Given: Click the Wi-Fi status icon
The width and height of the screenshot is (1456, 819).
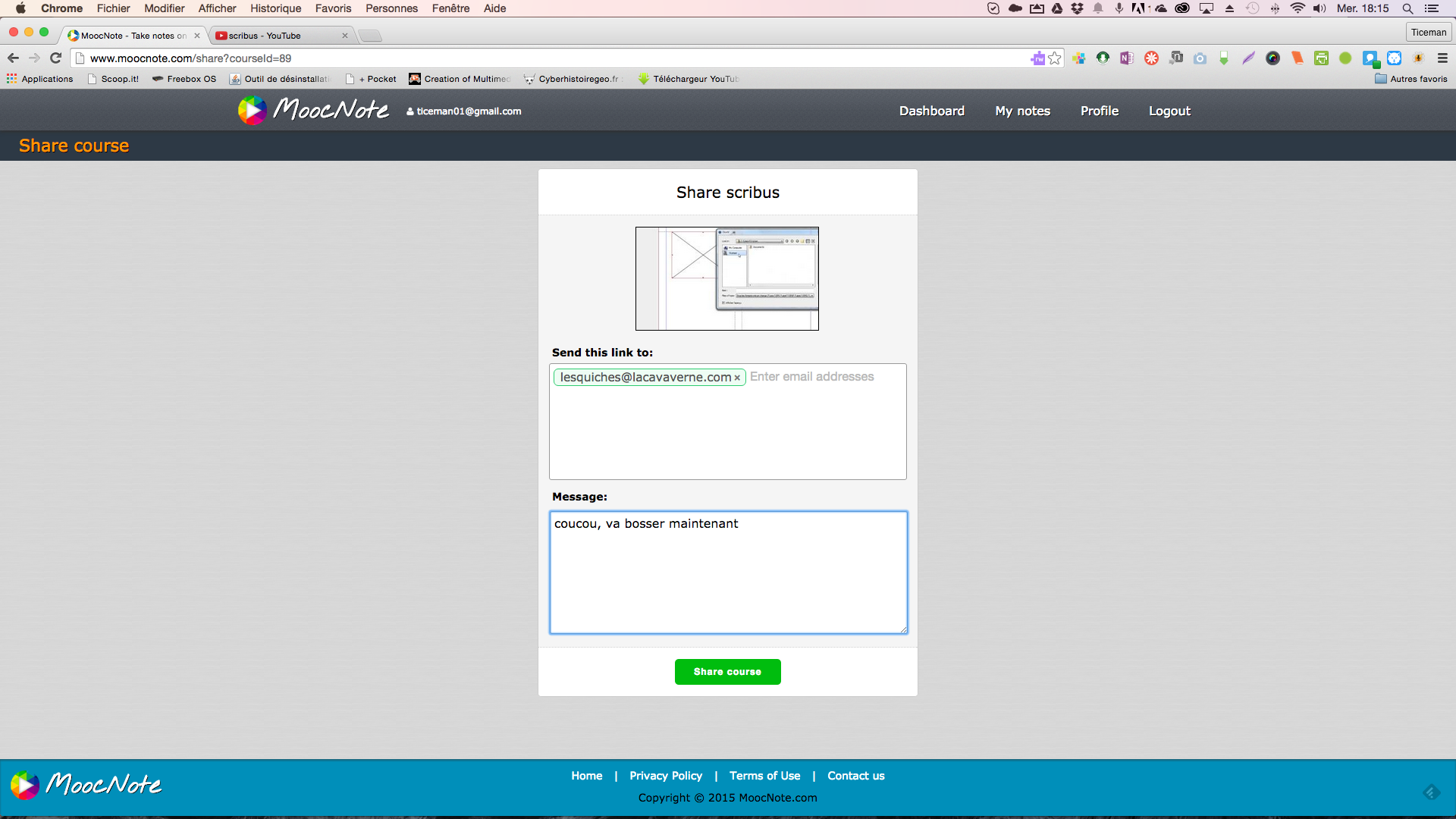Looking at the screenshot, I should (1298, 8).
